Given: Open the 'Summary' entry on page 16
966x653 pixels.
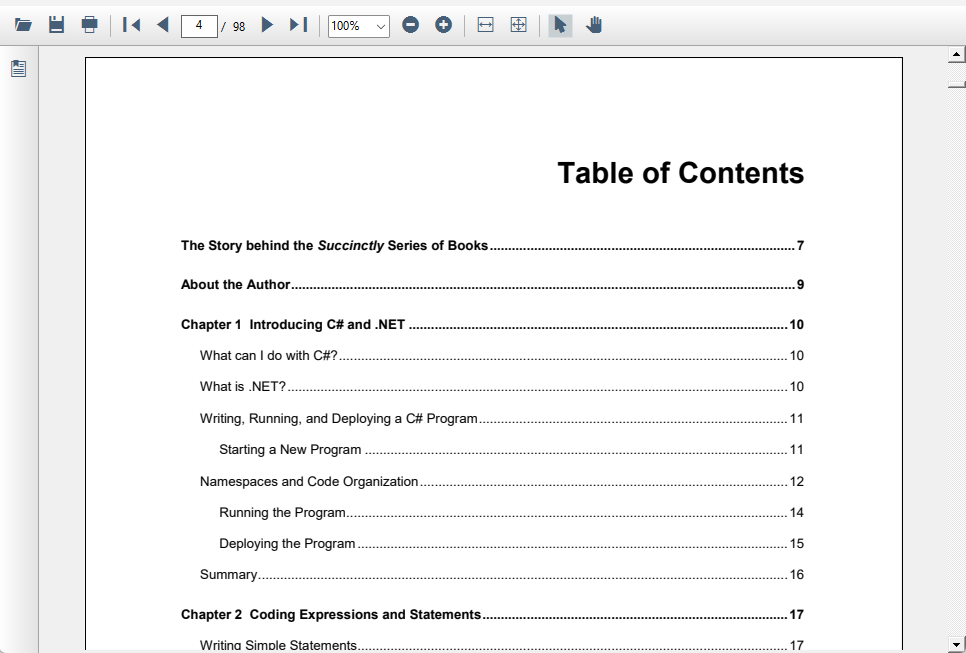Looking at the screenshot, I should (x=501, y=574).
